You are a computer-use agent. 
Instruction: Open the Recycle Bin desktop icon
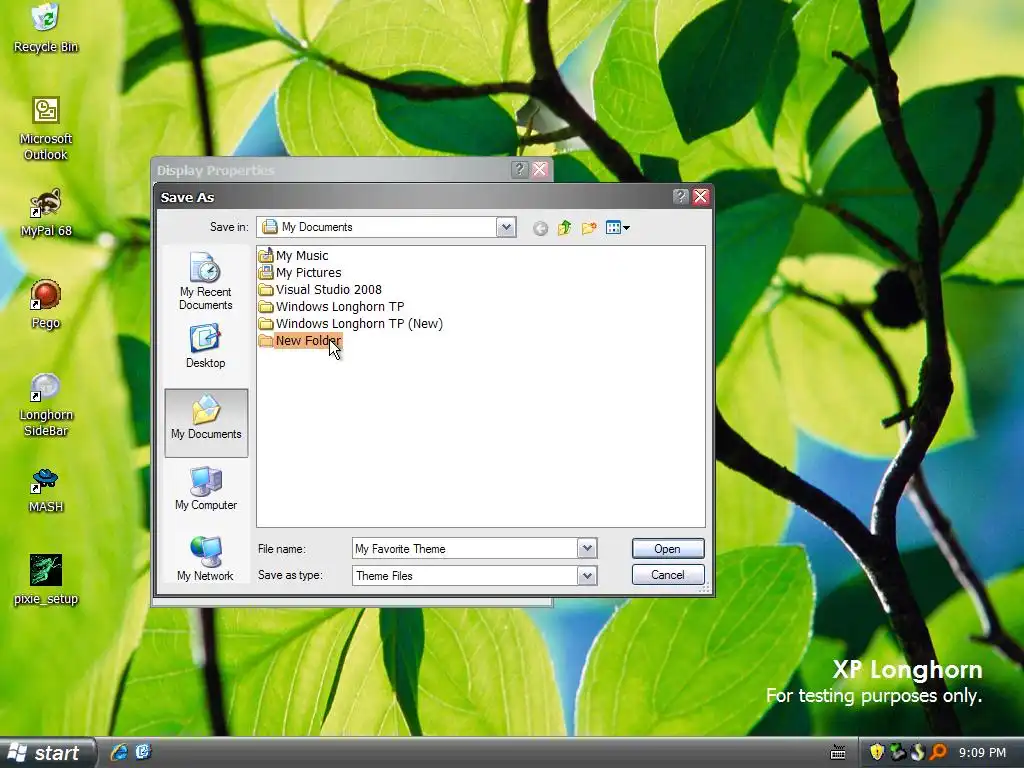click(x=45, y=27)
